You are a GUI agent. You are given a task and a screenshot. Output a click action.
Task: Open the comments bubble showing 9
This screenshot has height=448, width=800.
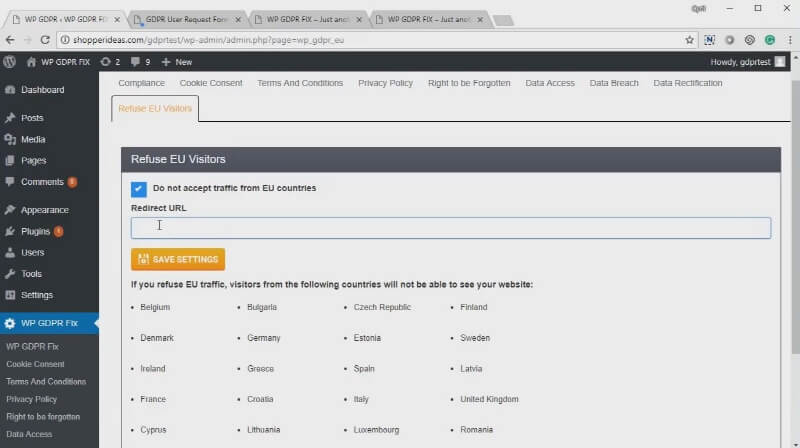click(140, 62)
